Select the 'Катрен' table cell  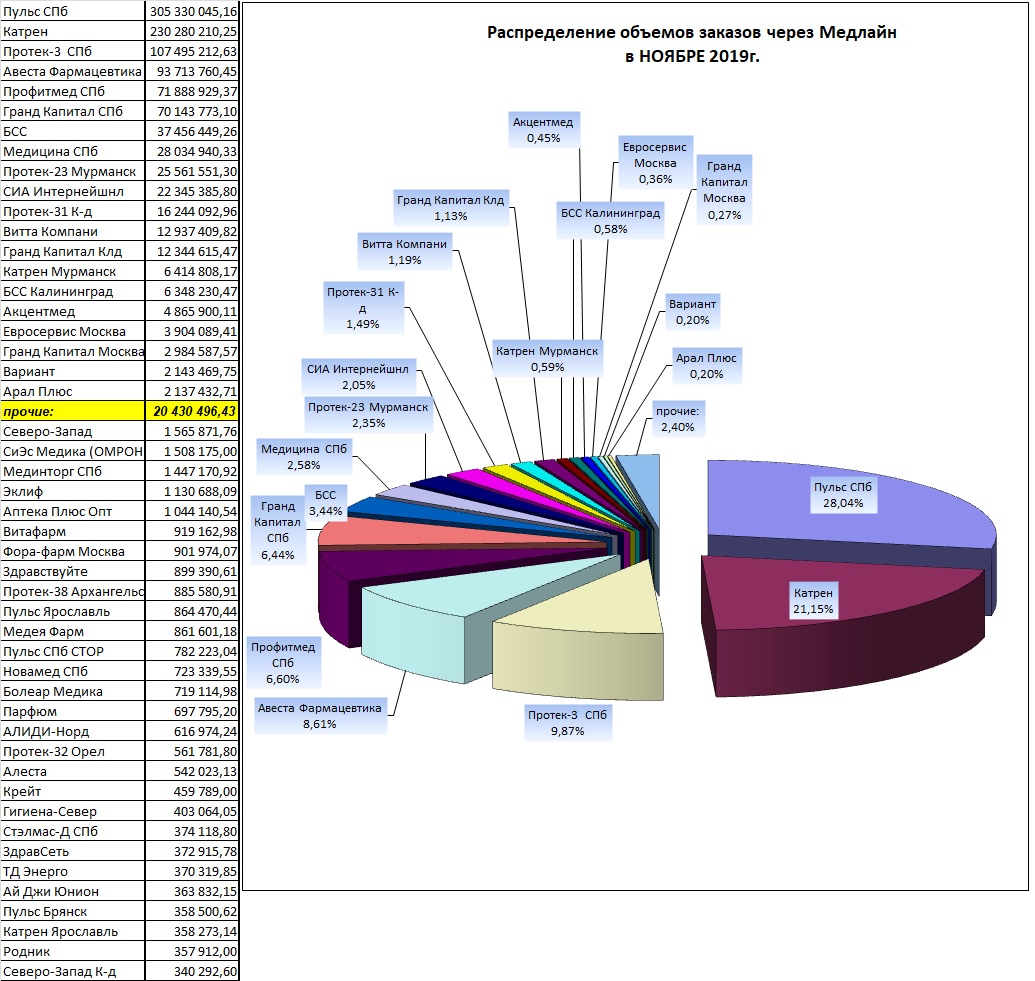pyautogui.click(x=72, y=31)
